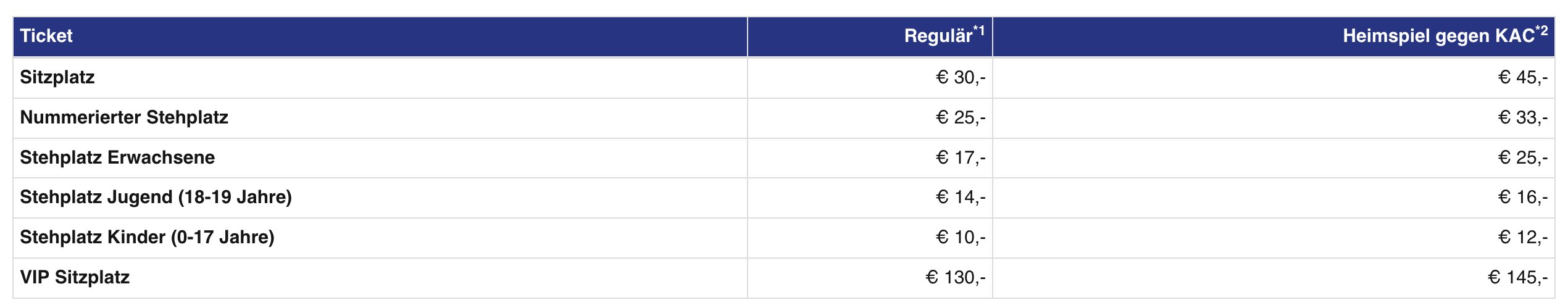Click the regular VIP Sitzplatz price € 130,-
The width and height of the screenshot is (1568, 305).
point(956,277)
